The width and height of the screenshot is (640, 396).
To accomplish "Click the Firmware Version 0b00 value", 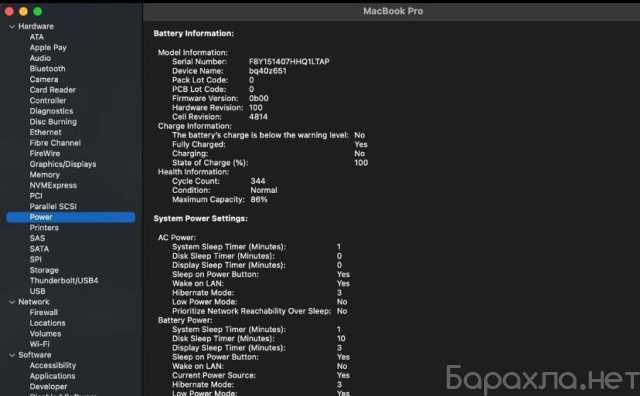I will pyautogui.click(x=259, y=98).
